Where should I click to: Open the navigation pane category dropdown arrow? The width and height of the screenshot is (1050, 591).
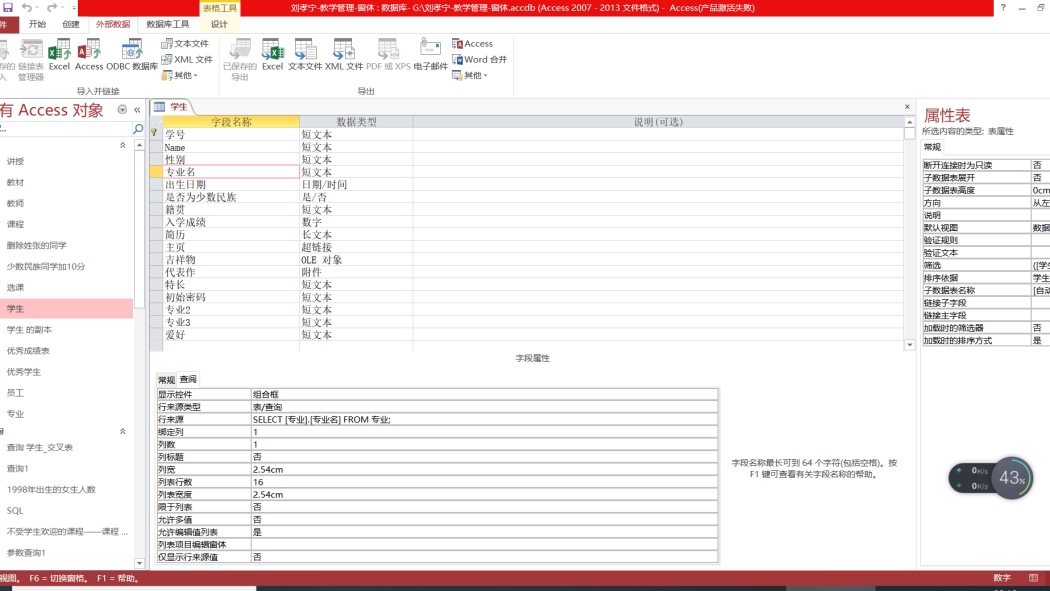[x=122, y=110]
